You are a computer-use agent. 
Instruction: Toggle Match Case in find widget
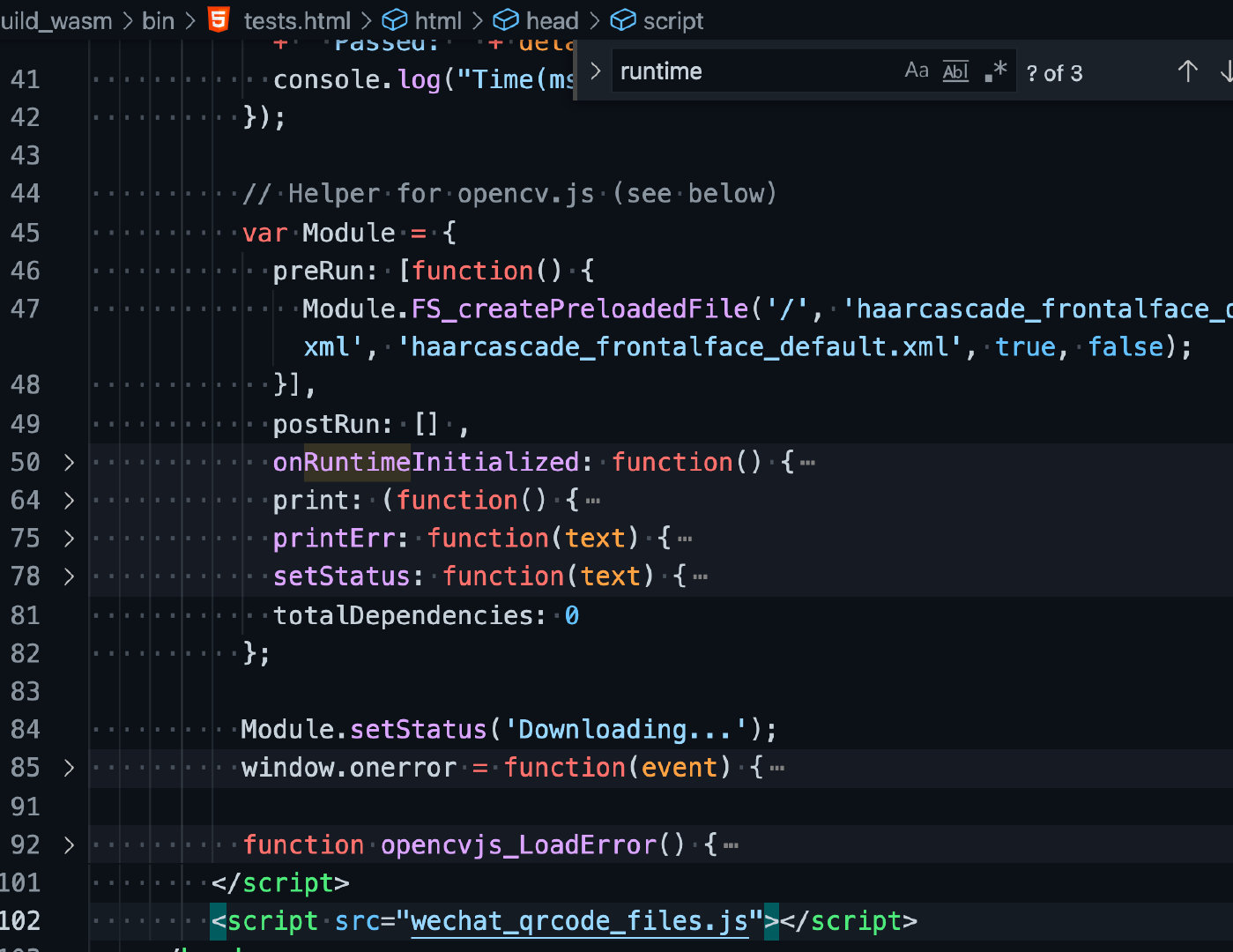(x=917, y=71)
